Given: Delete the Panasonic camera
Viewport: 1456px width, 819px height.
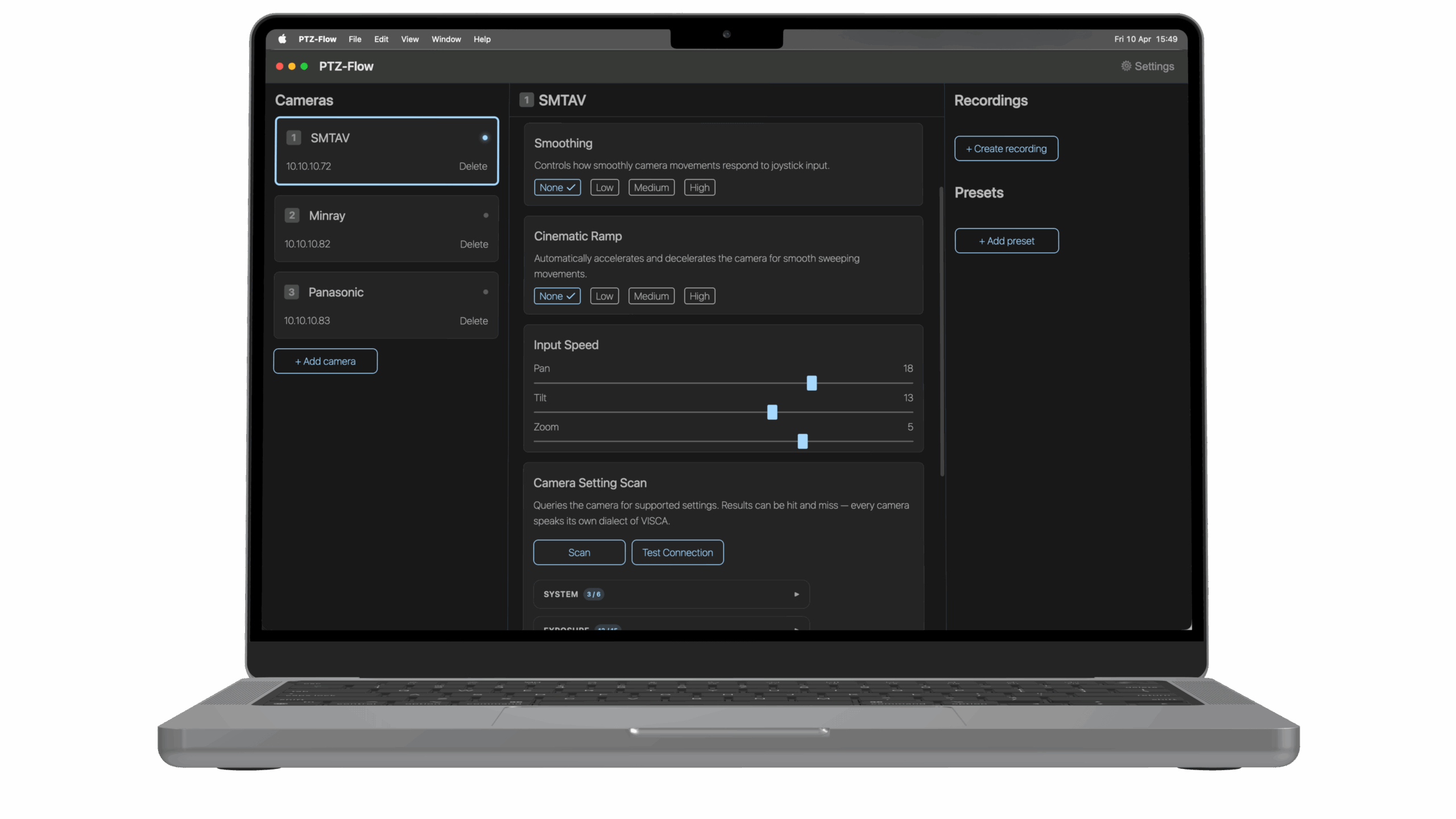Looking at the screenshot, I should tap(473, 321).
